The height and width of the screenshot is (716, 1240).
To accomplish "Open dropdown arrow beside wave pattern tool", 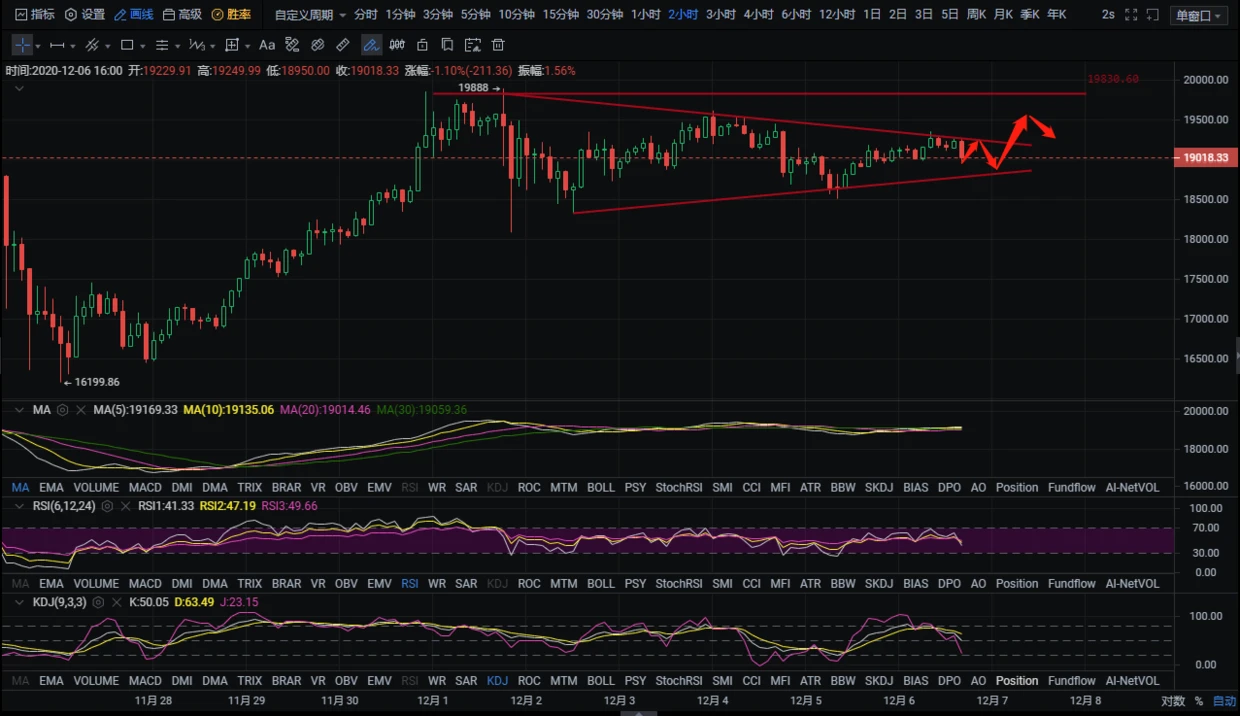I will [213, 46].
